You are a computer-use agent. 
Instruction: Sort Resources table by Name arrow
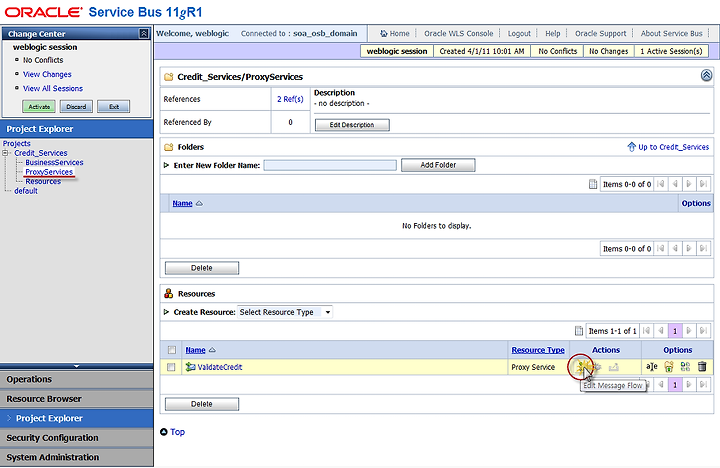[212, 350]
